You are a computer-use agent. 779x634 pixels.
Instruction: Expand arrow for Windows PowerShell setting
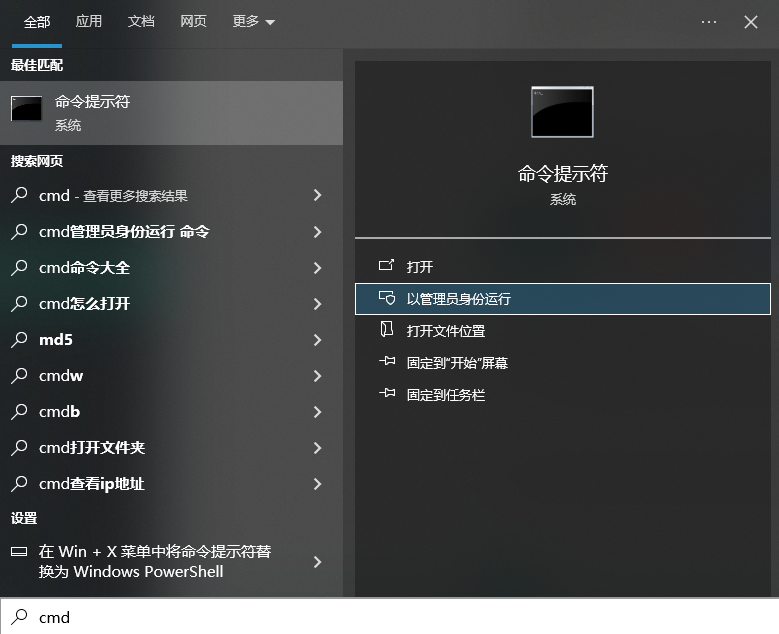317,562
